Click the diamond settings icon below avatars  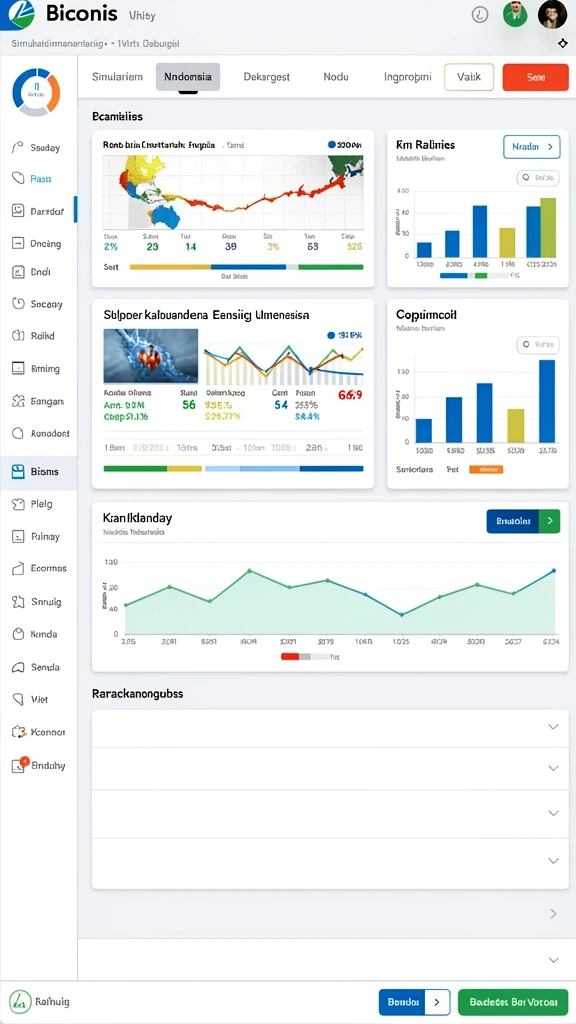click(563, 43)
